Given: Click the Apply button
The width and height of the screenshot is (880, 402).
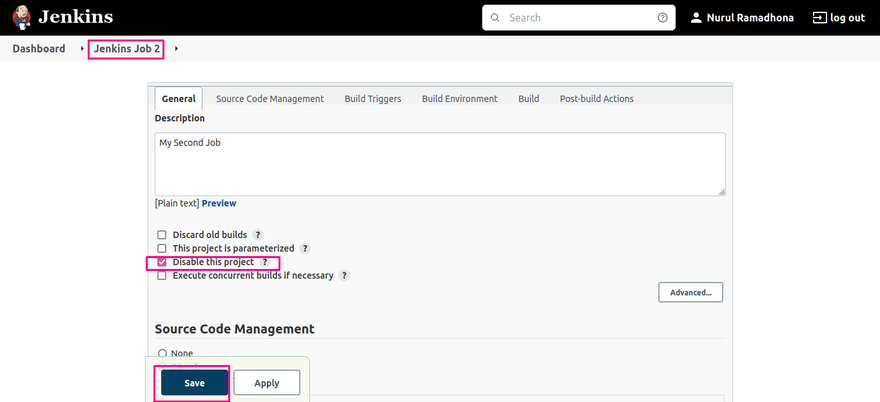Looking at the screenshot, I should point(267,383).
